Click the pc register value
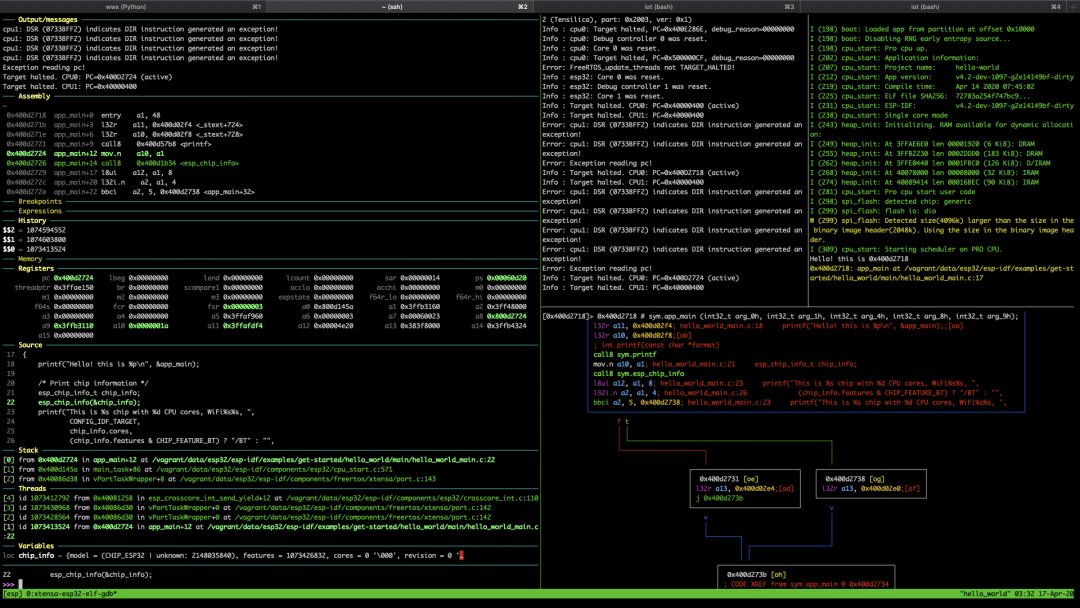The height and width of the screenshot is (608, 1080). 73,278
